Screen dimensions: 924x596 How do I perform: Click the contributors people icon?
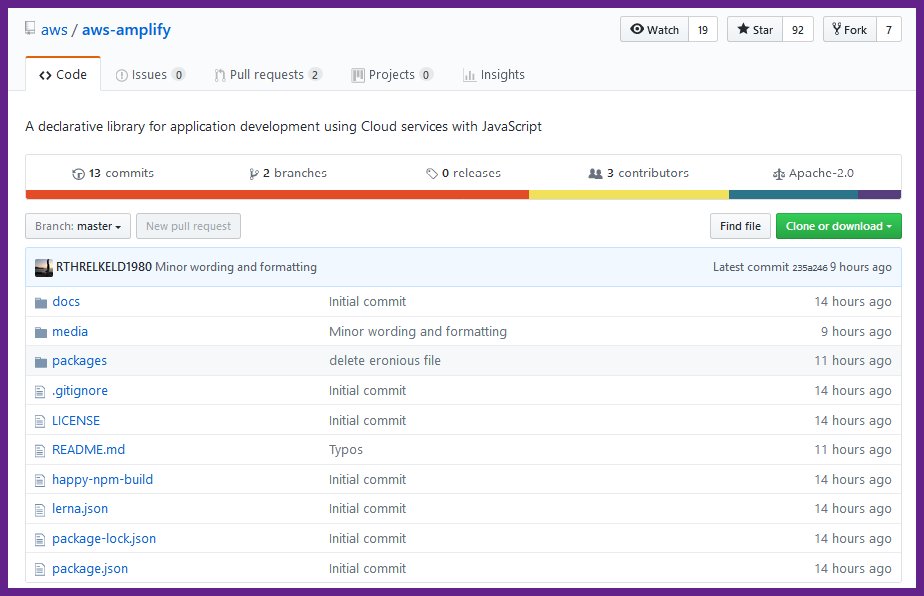[x=596, y=174]
